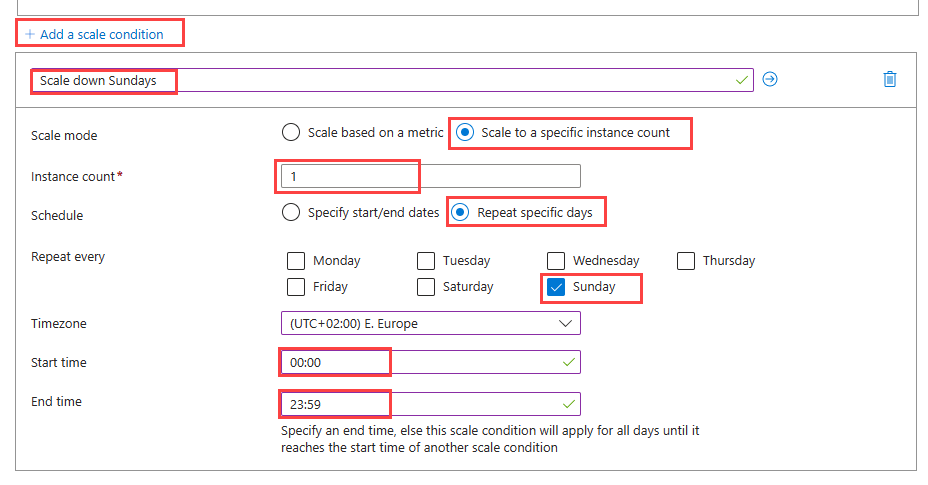The image size is (928, 485).
Task: Select Scale to a specific instance count
Action: point(465,132)
